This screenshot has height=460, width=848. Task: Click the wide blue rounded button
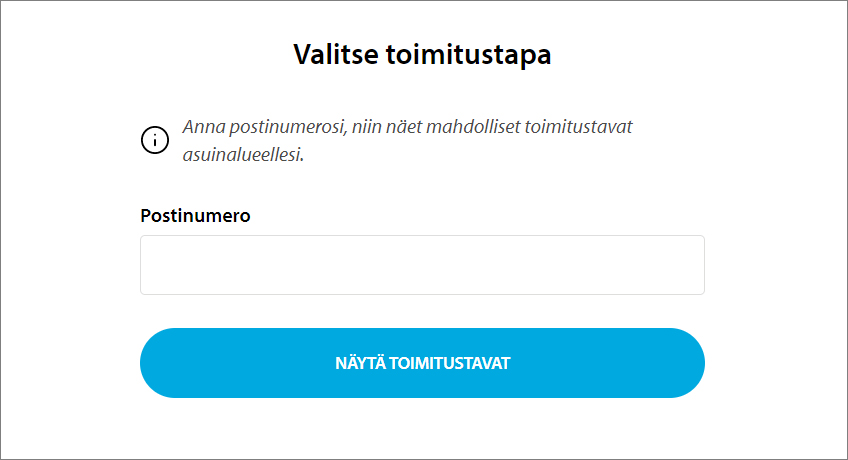[422, 363]
